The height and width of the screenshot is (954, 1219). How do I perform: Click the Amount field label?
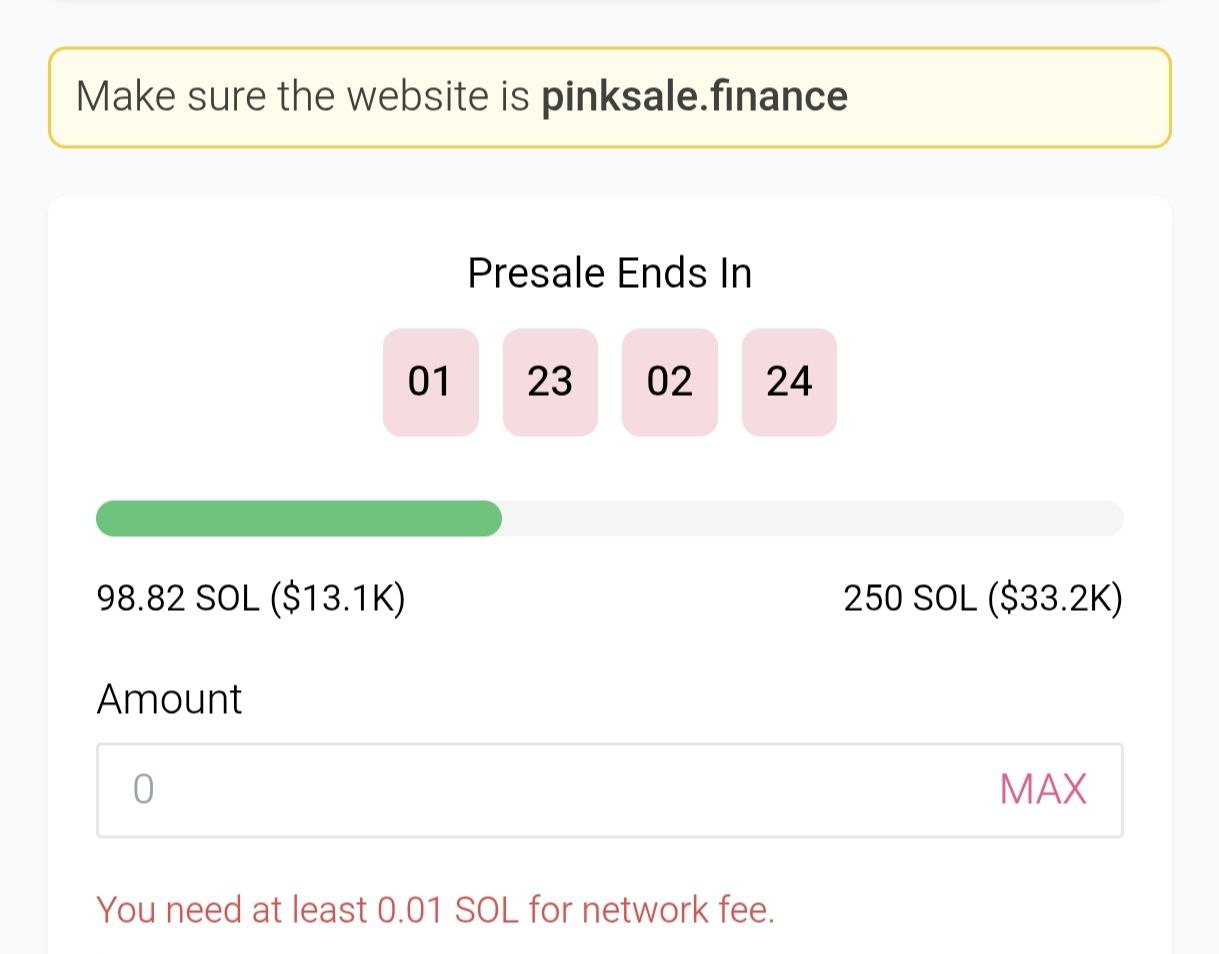point(169,699)
